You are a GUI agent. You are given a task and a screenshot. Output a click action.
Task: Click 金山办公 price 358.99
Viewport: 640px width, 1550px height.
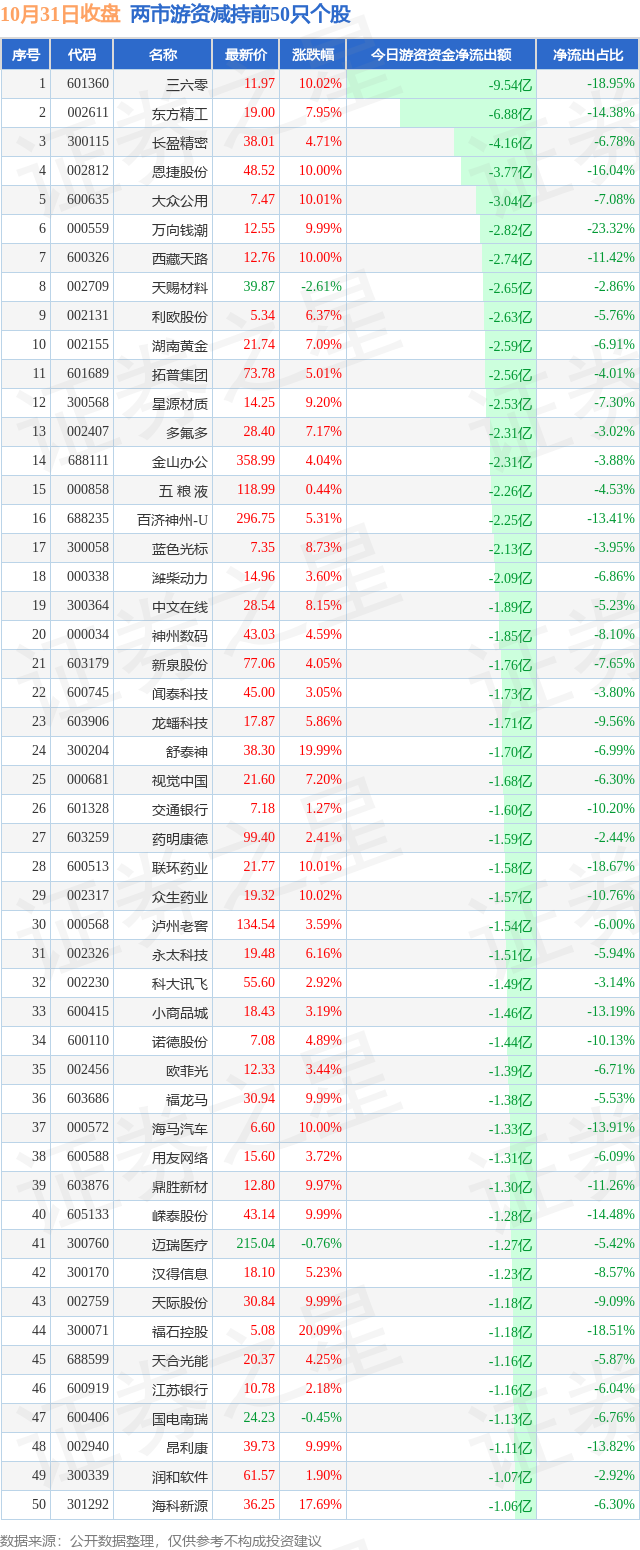point(255,461)
